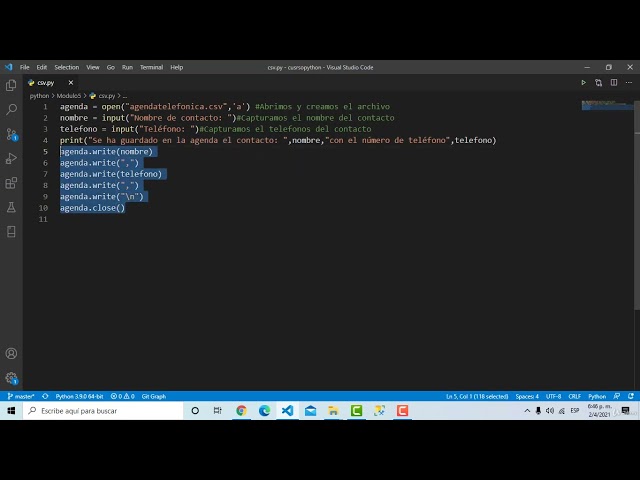The width and height of the screenshot is (640, 480).
Task: Click the Modulo5 breadcrumb folder
Action: [69, 96]
